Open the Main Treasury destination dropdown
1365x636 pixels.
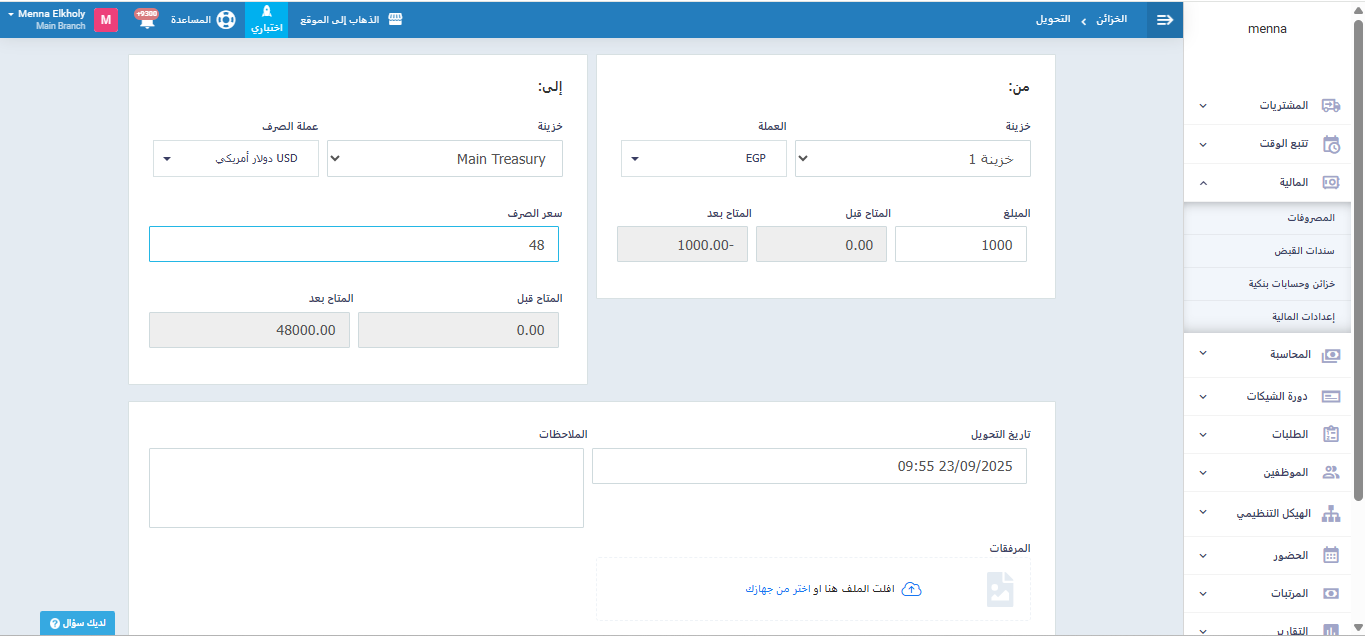pos(444,159)
